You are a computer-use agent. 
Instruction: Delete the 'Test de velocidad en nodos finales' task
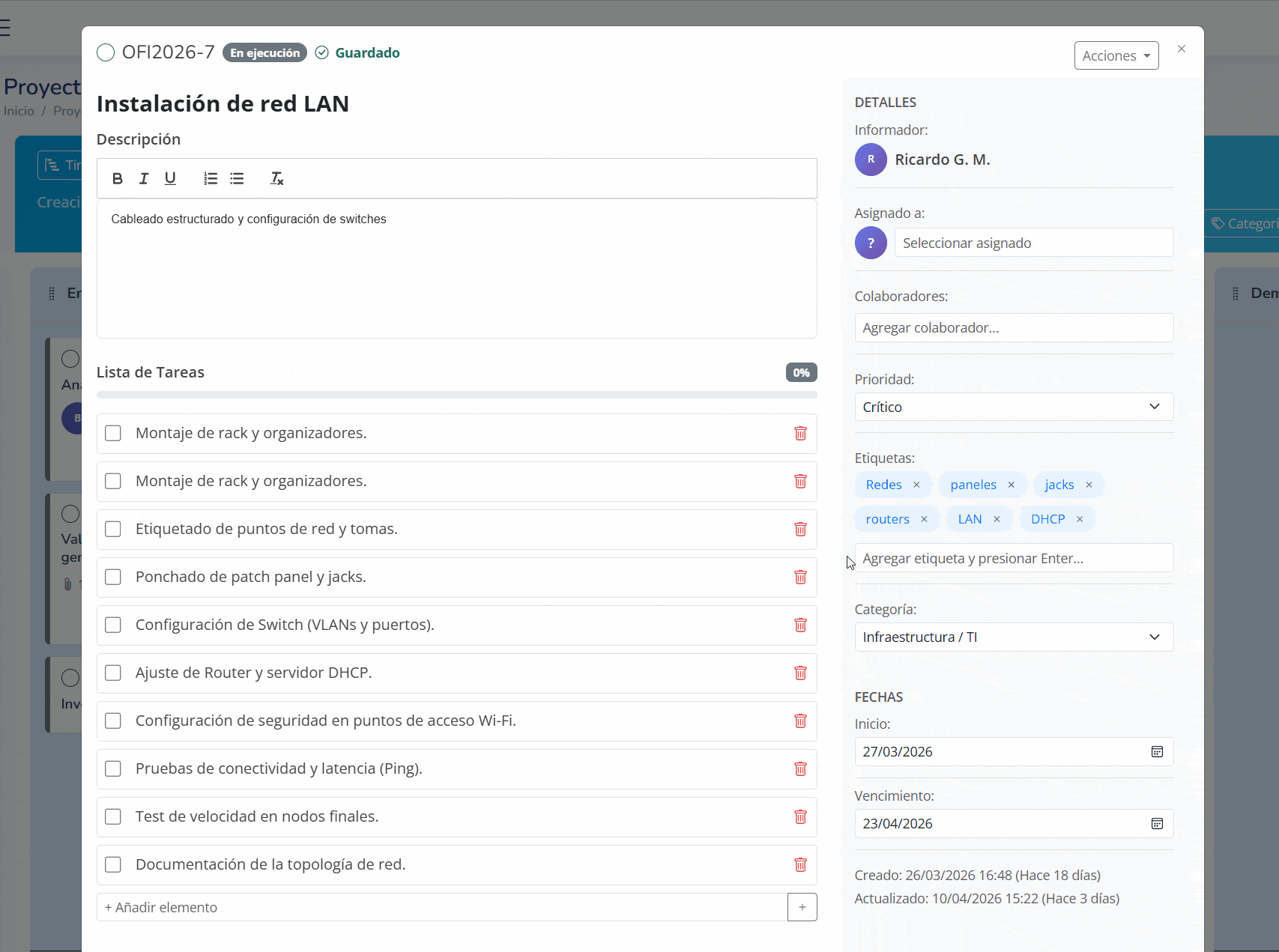click(x=800, y=816)
